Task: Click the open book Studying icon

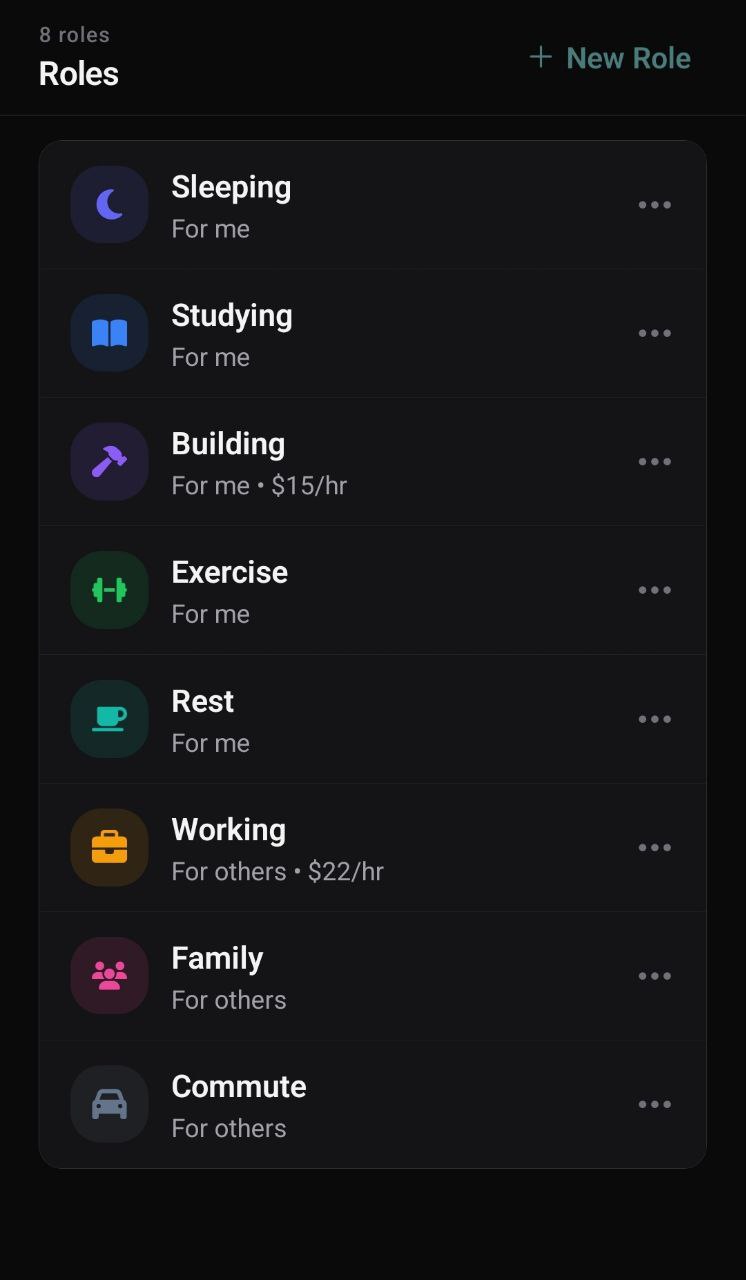Action: point(109,333)
